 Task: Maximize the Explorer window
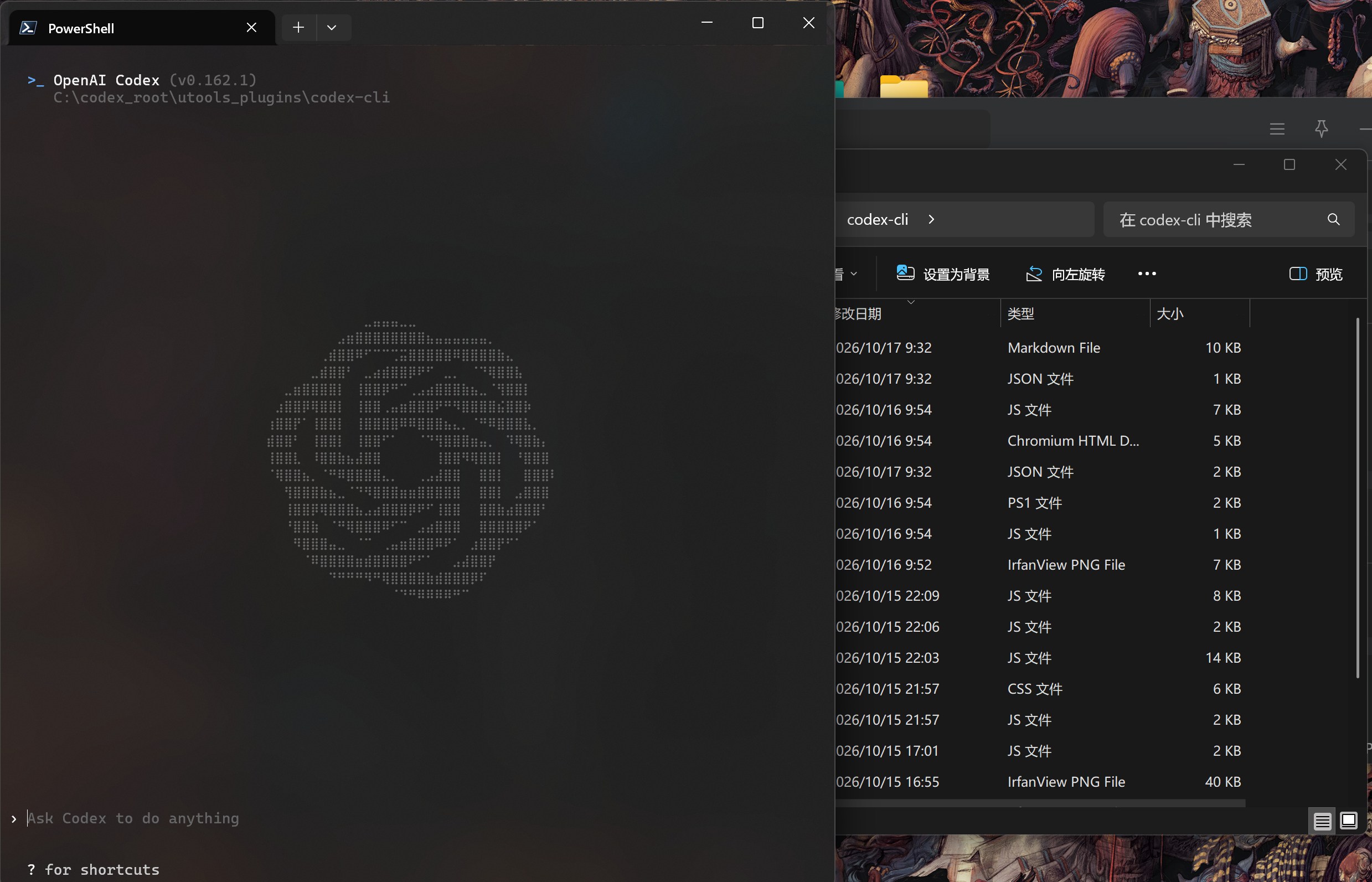point(1290,165)
